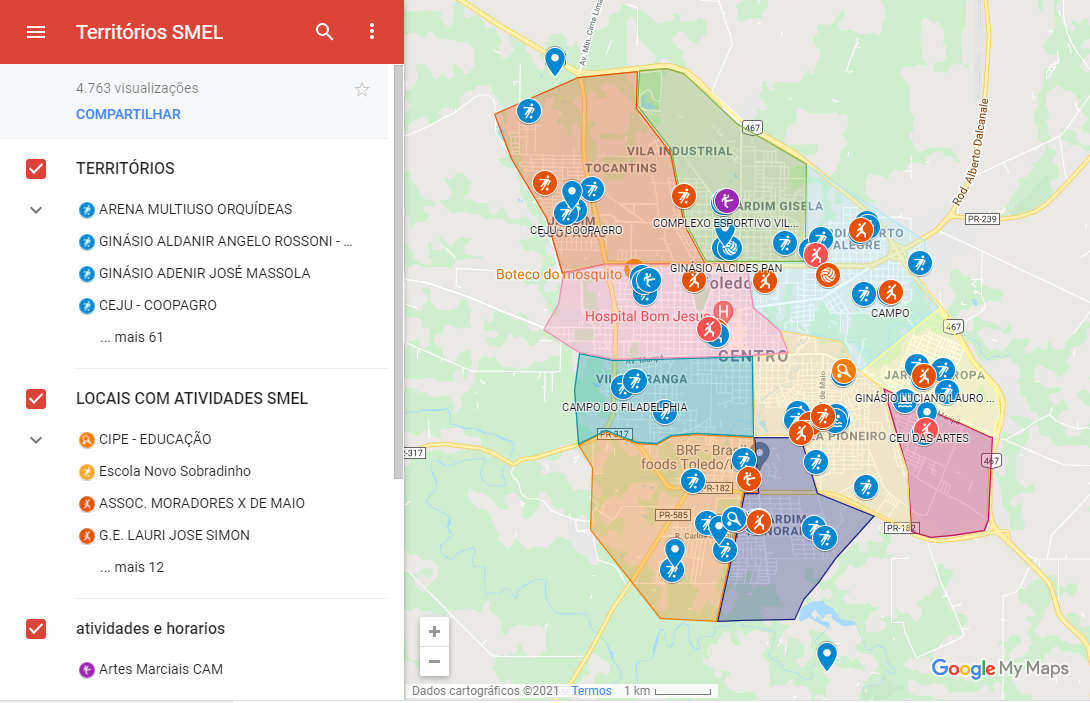Star this map with the star icon

click(x=361, y=89)
